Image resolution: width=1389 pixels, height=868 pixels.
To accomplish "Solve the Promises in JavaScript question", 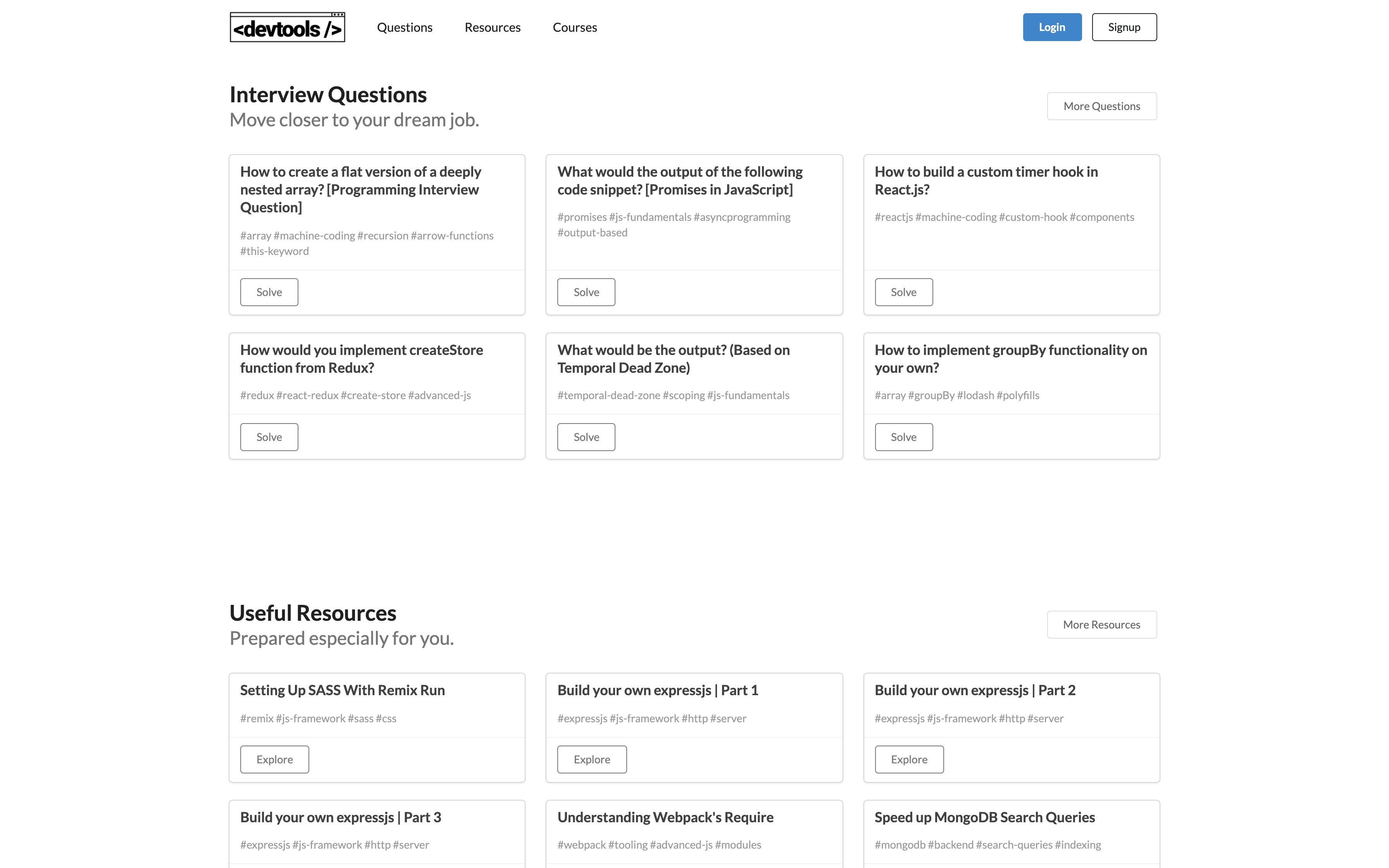I will coord(586,292).
